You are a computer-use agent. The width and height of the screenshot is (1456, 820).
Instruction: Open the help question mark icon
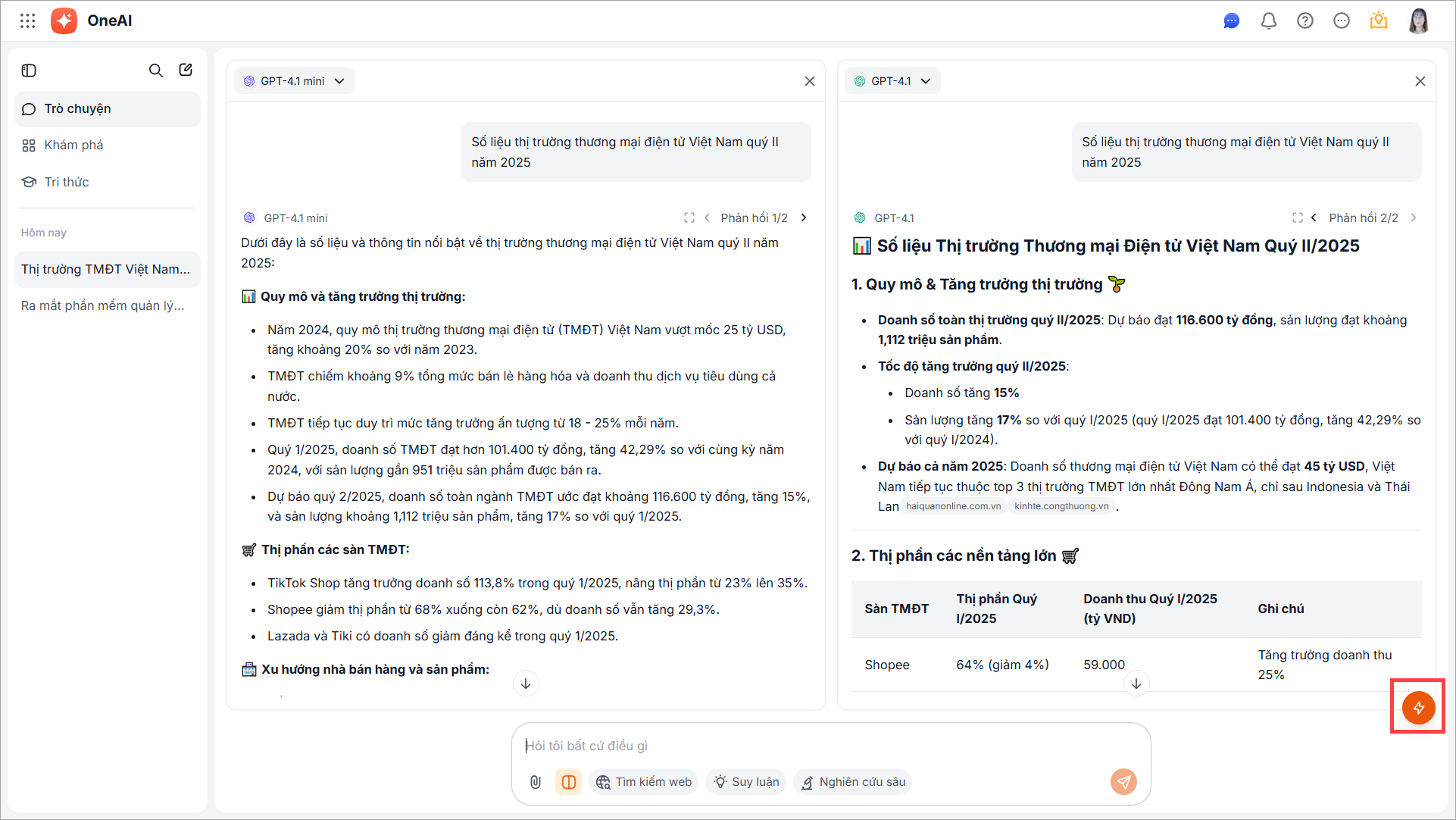click(1304, 20)
